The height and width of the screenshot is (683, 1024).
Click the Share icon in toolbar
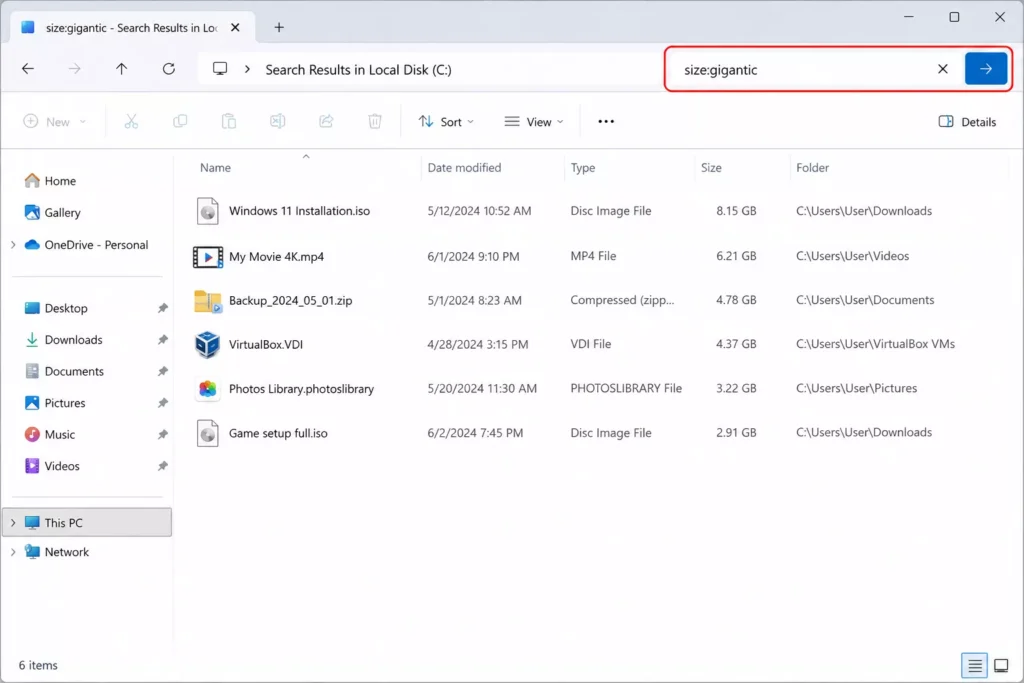point(326,121)
